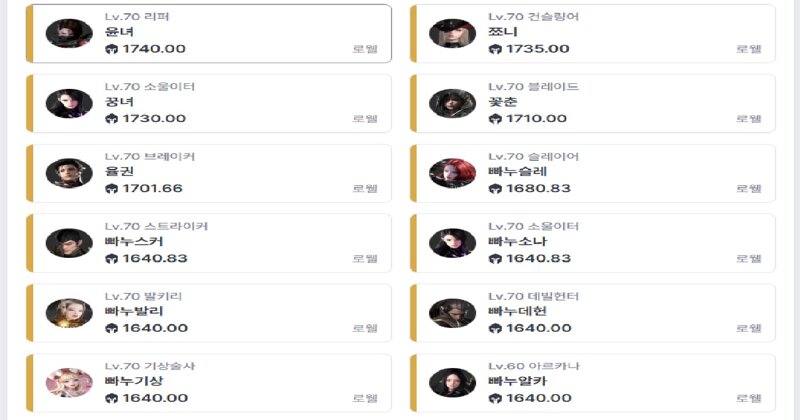
Task: Click the red-haired Slayer character avatar
Action: click(452, 173)
